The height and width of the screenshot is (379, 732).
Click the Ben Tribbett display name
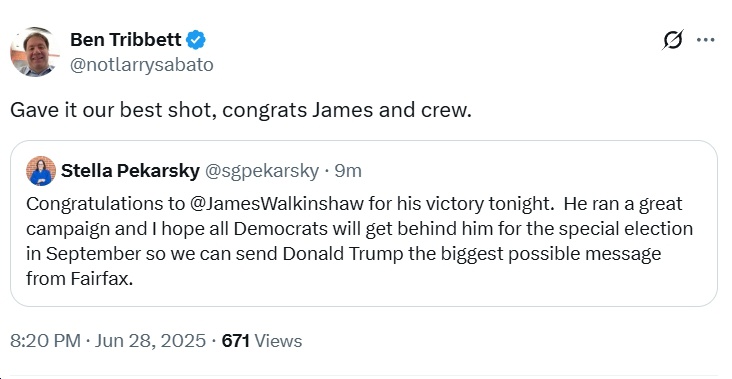(126, 40)
